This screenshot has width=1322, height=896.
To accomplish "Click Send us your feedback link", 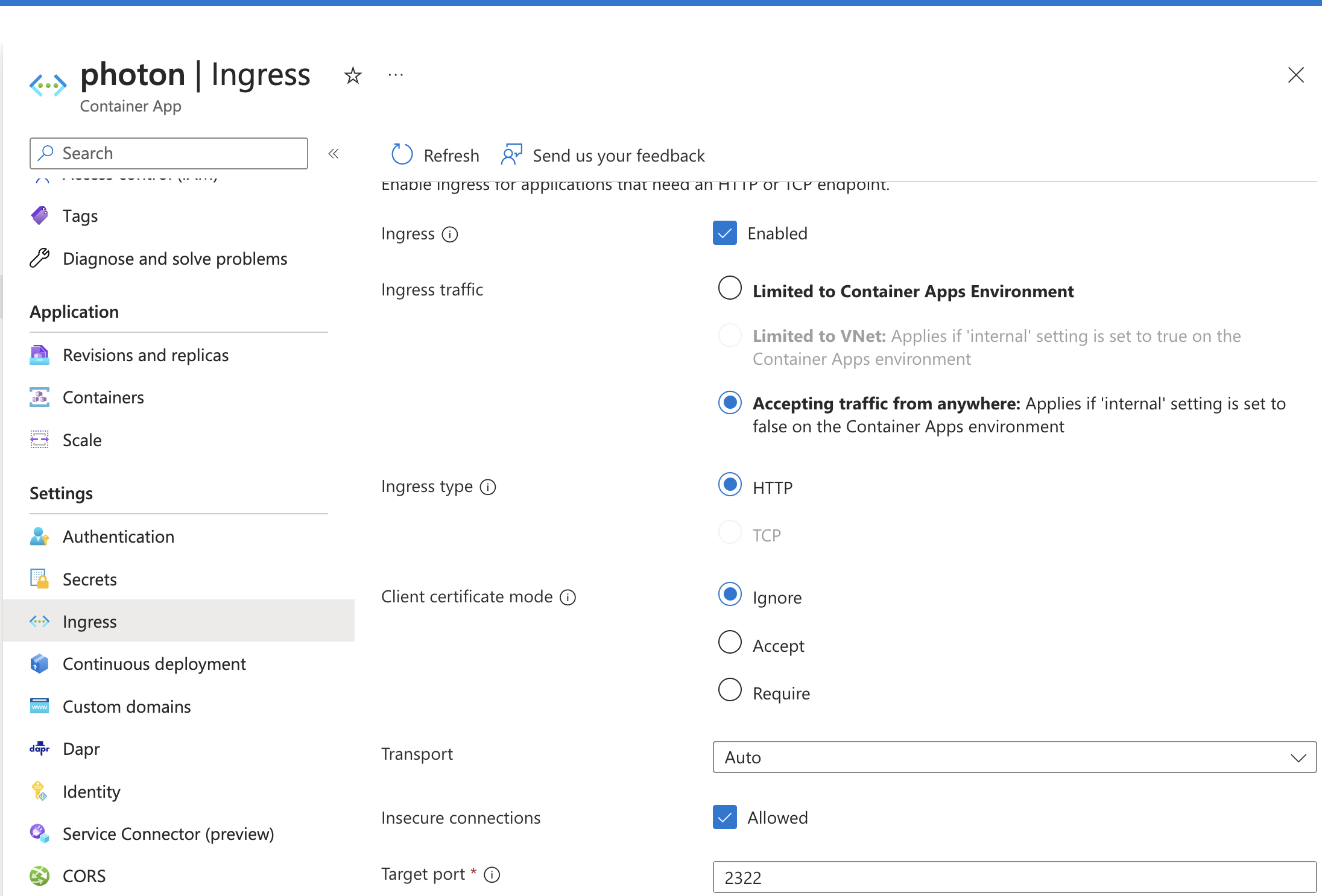I will (x=604, y=155).
